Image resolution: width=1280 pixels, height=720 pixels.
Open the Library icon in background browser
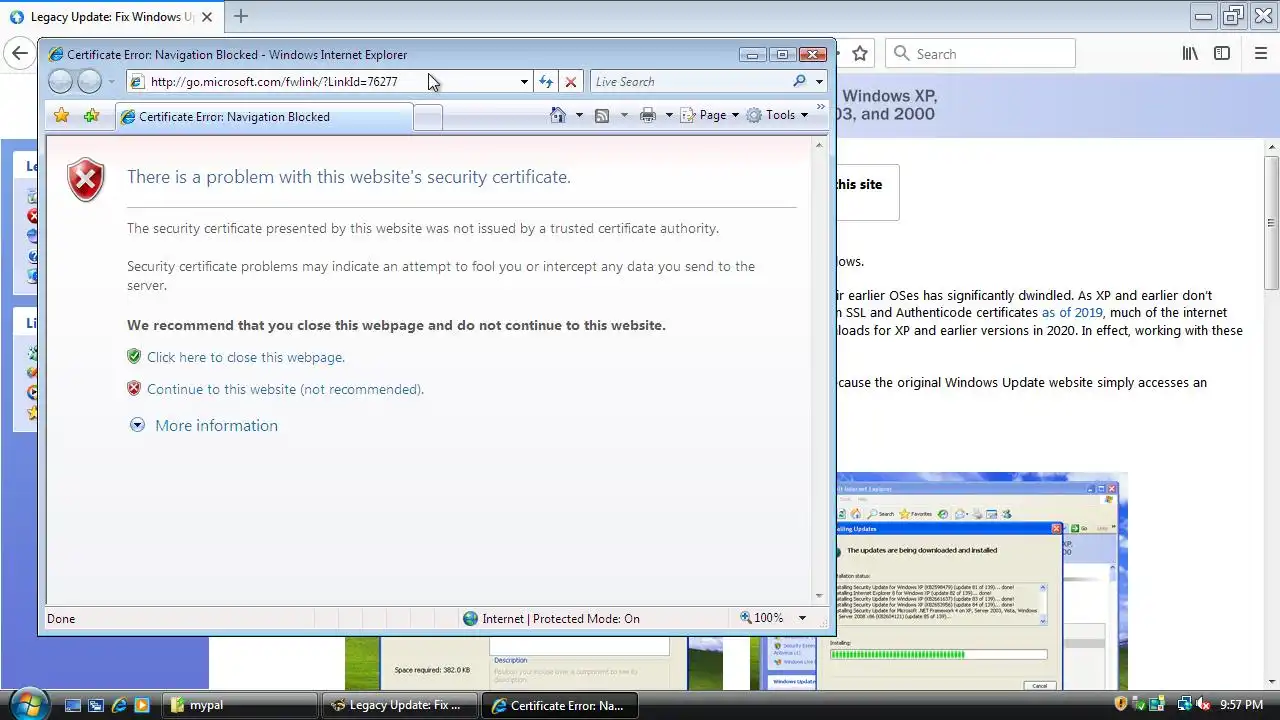tap(1190, 54)
